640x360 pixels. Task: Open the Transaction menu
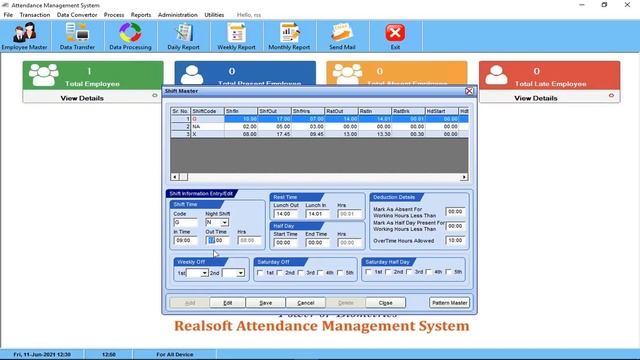point(35,15)
